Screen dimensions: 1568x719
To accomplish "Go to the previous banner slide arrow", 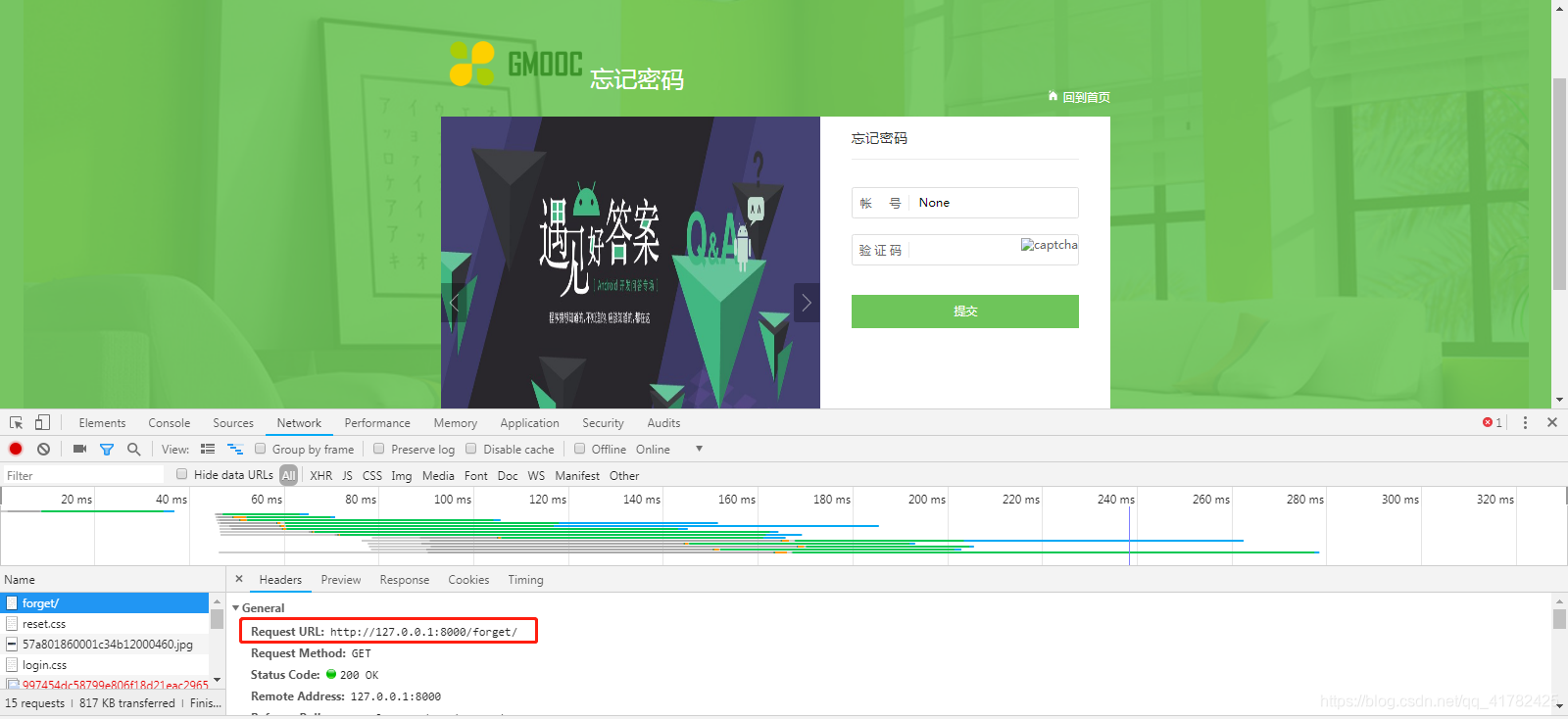I will [x=454, y=303].
